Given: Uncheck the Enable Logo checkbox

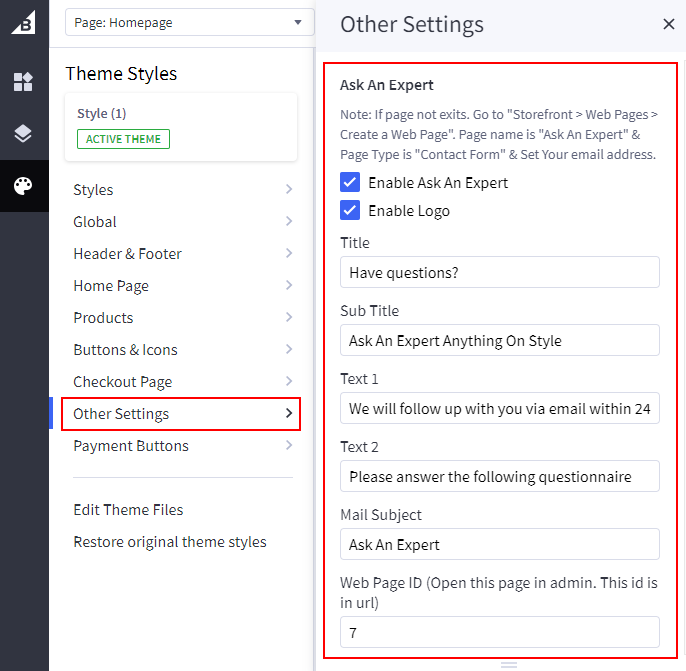Looking at the screenshot, I should [350, 211].
